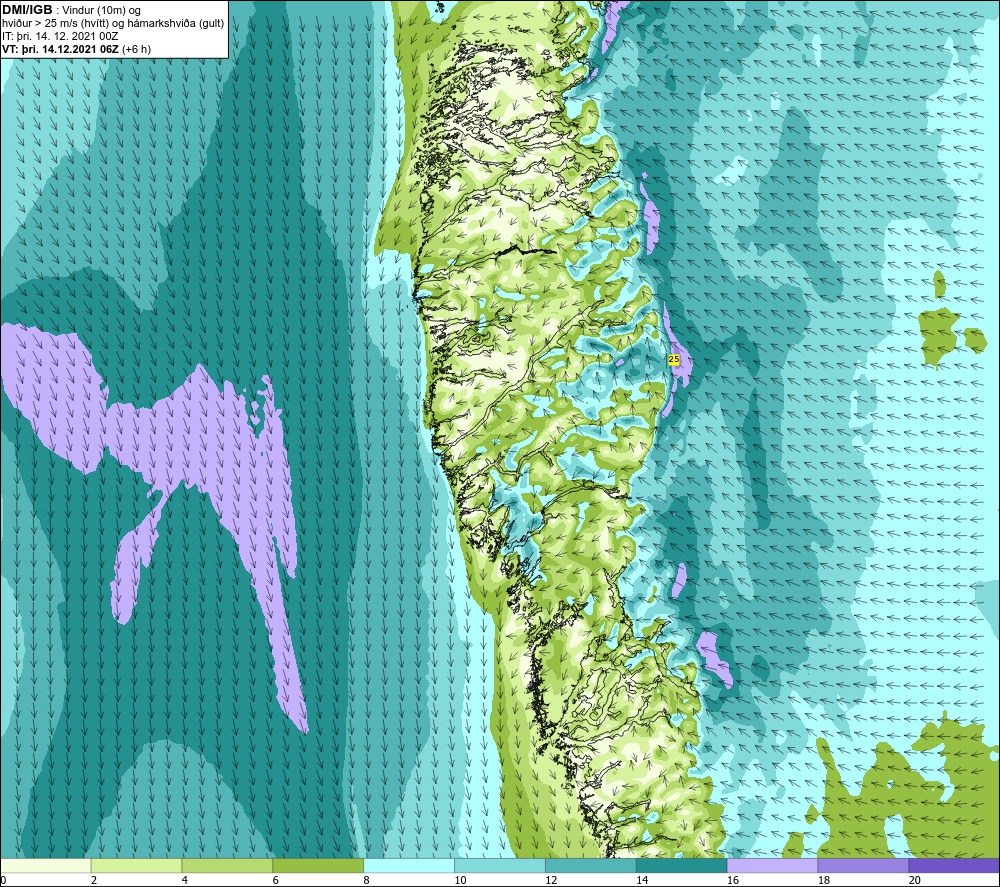1000x887 pixels.
Task: Select the 14–16 m/s dark teal legend swatch
Action: (681, 865)
